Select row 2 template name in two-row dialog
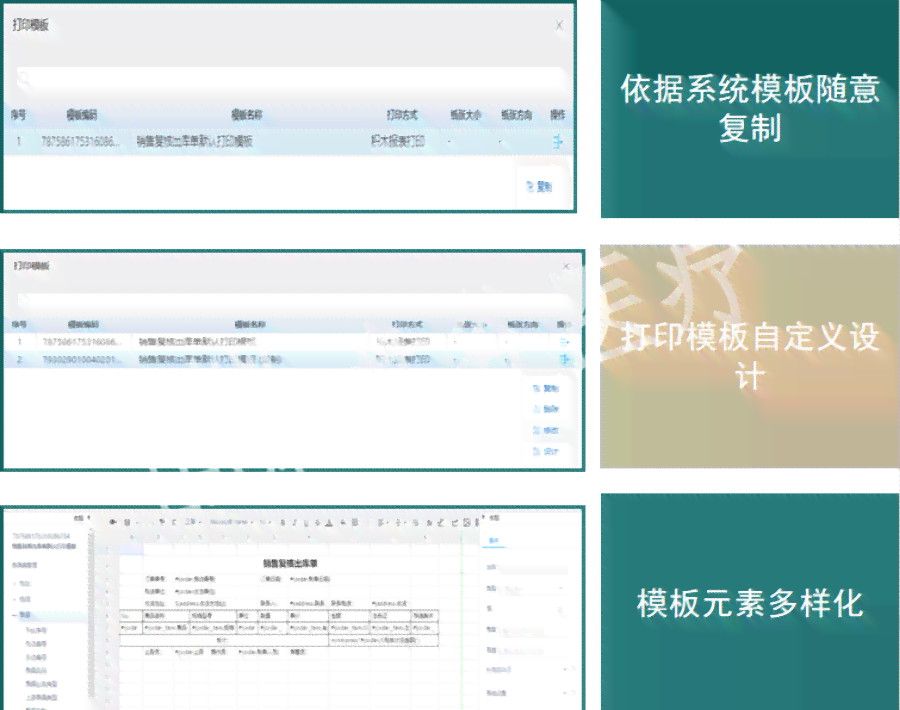 210,360
